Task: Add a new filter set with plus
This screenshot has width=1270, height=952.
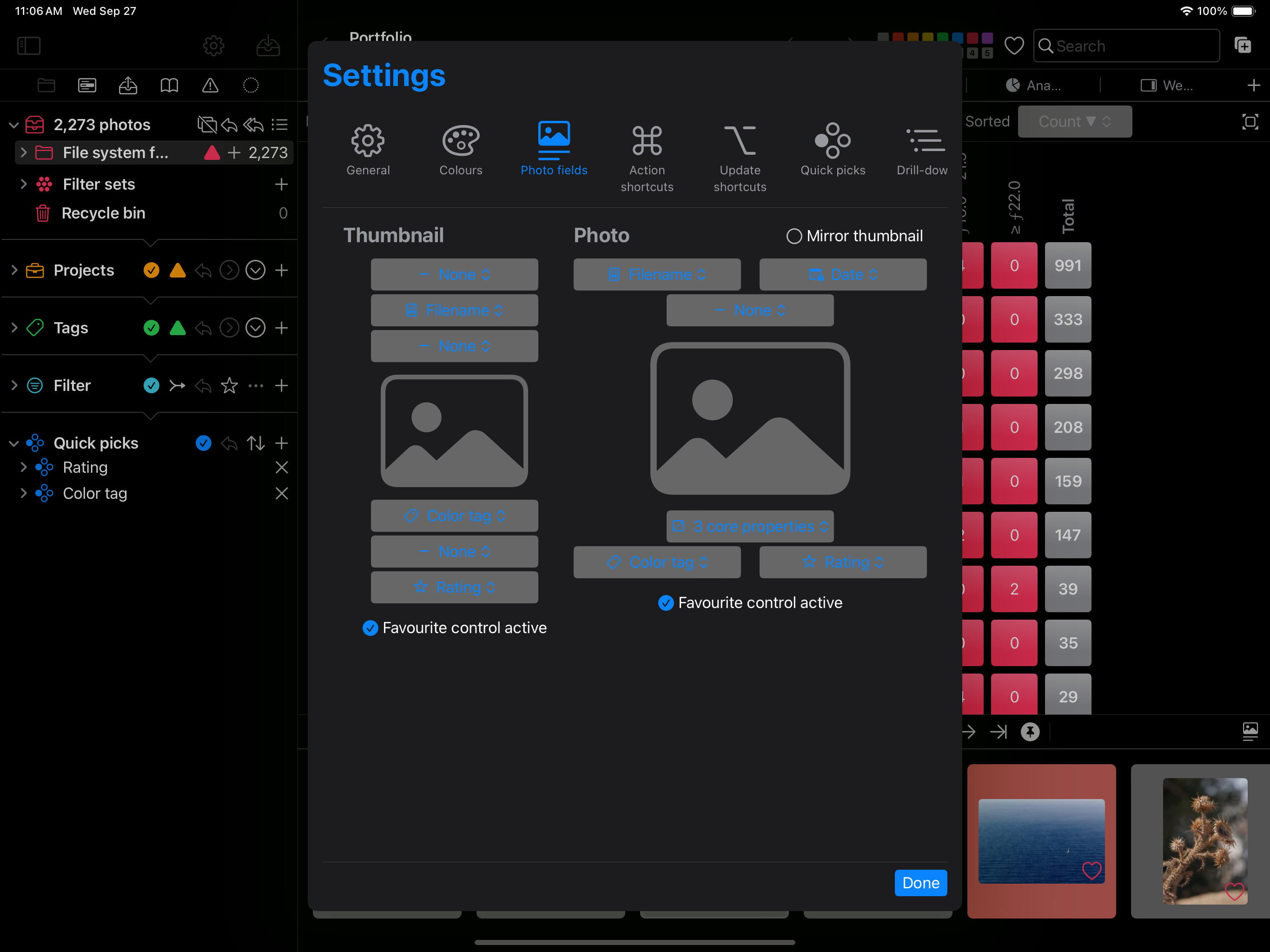Action: click(281, 185)
